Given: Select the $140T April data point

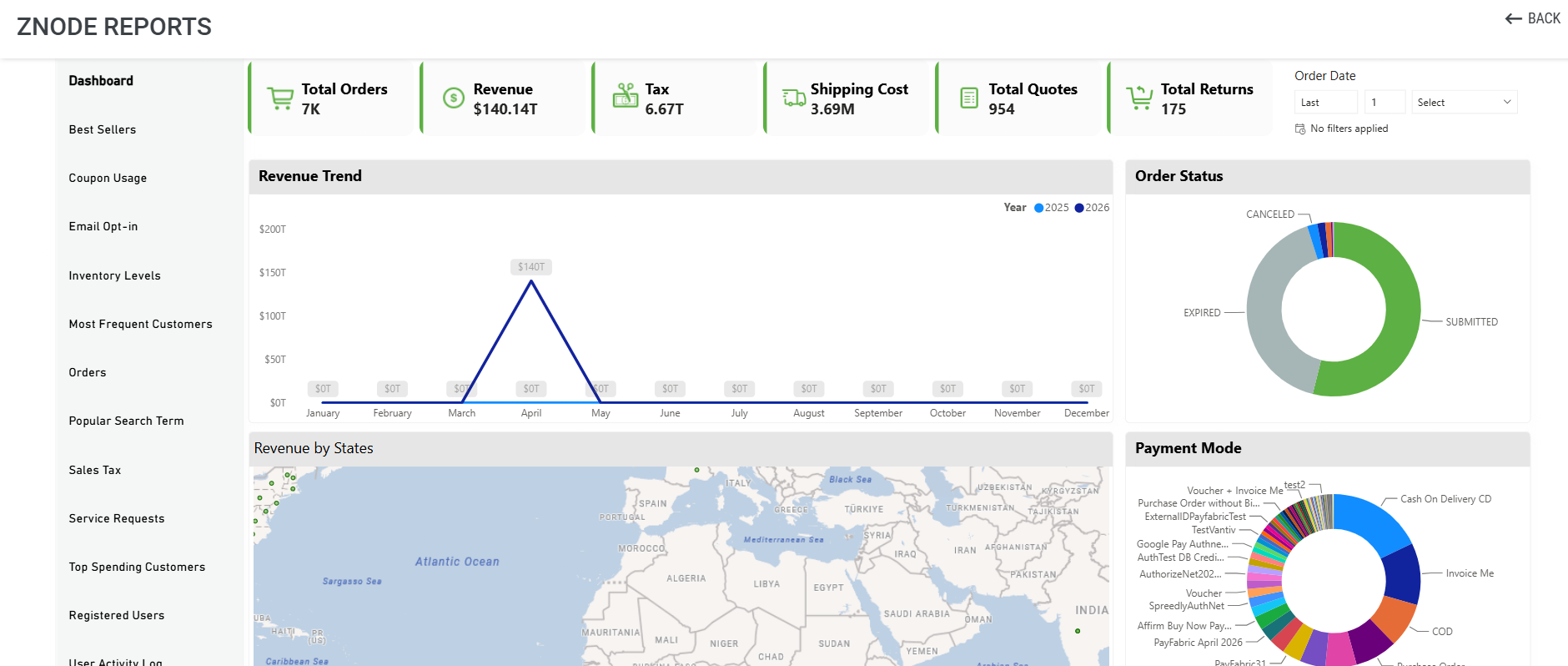Looking at the screenshot, I should 531,281.
